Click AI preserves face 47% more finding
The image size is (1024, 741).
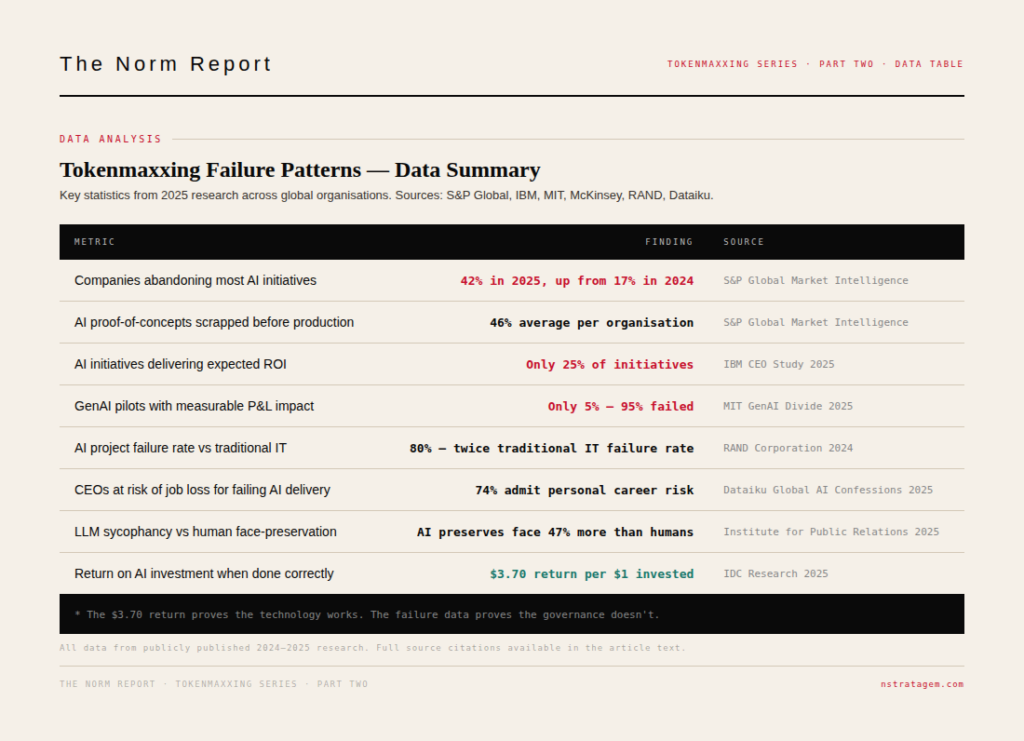click(555, 532)
